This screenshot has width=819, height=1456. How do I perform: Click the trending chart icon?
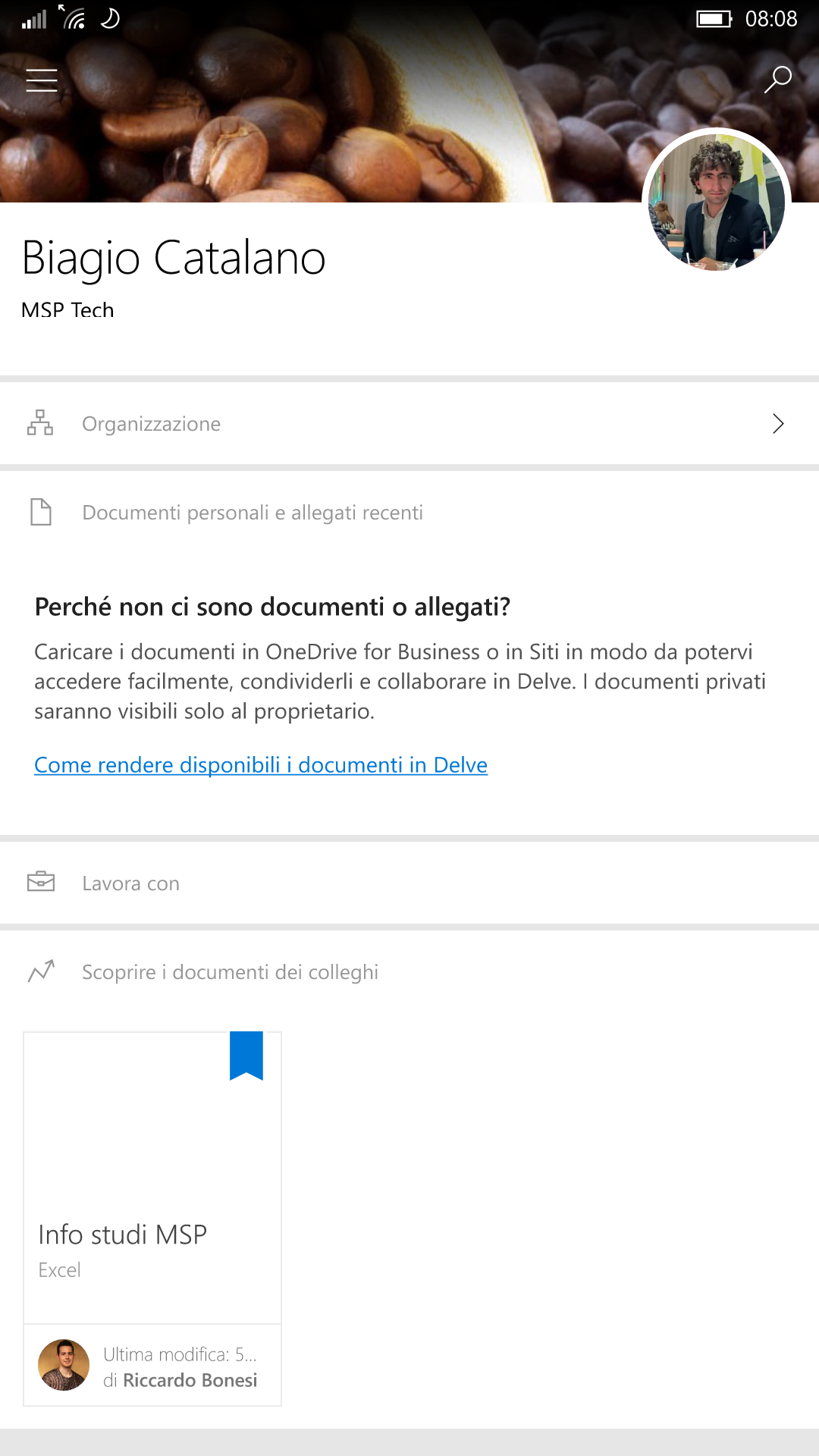click(41, 971)
